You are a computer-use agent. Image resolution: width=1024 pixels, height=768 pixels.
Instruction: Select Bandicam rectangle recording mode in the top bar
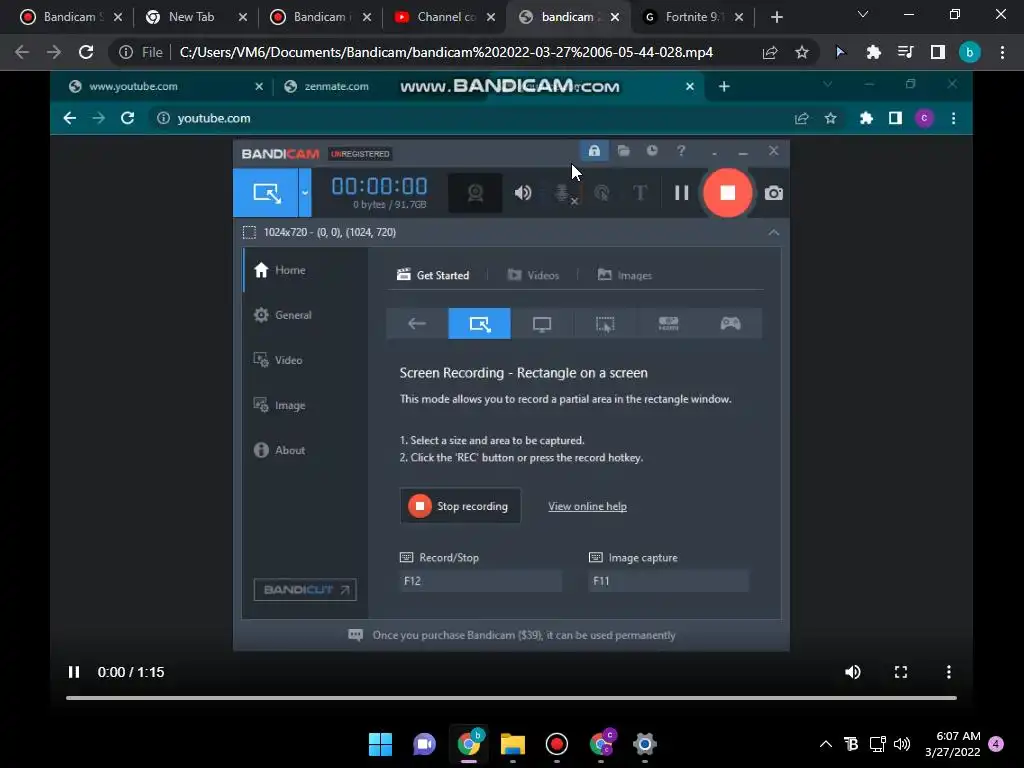266,193
